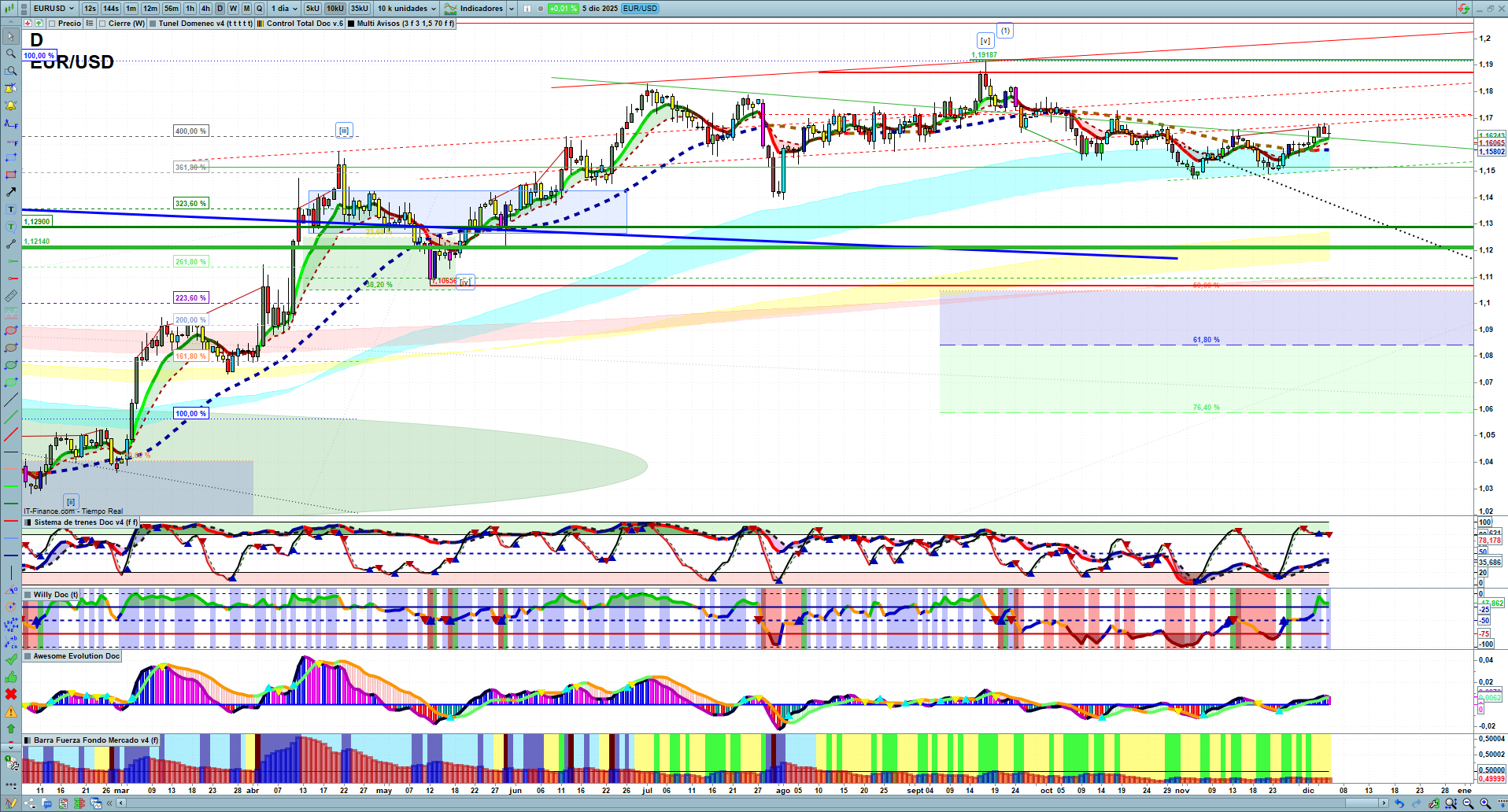1508x812 pixels.
Task: Select the M monthly timeframe button
Action: pyautogui.click(x=246, y=9)
